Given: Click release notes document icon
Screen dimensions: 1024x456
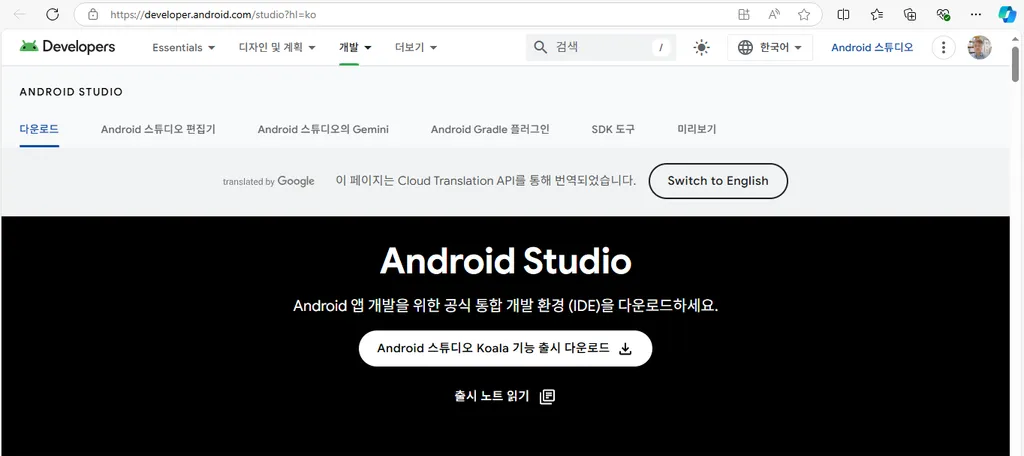Looking at the screenshot, I should pyautogui.click(x=547, y=396).
